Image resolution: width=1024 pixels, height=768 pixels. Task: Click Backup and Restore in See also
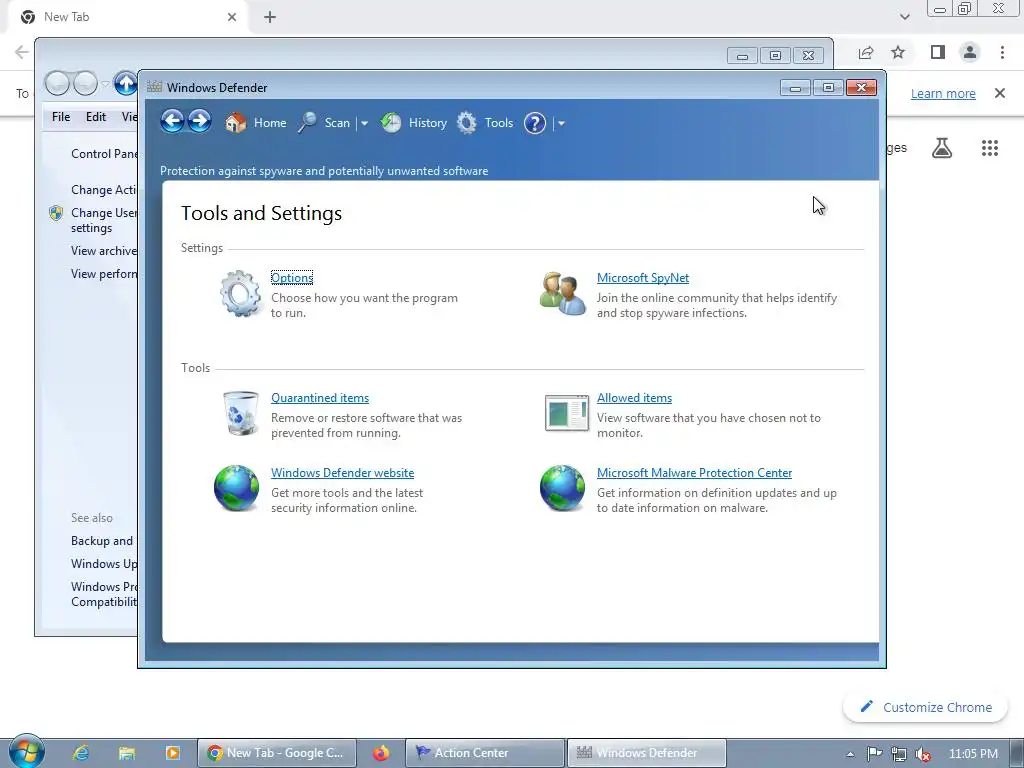(102, 541)
